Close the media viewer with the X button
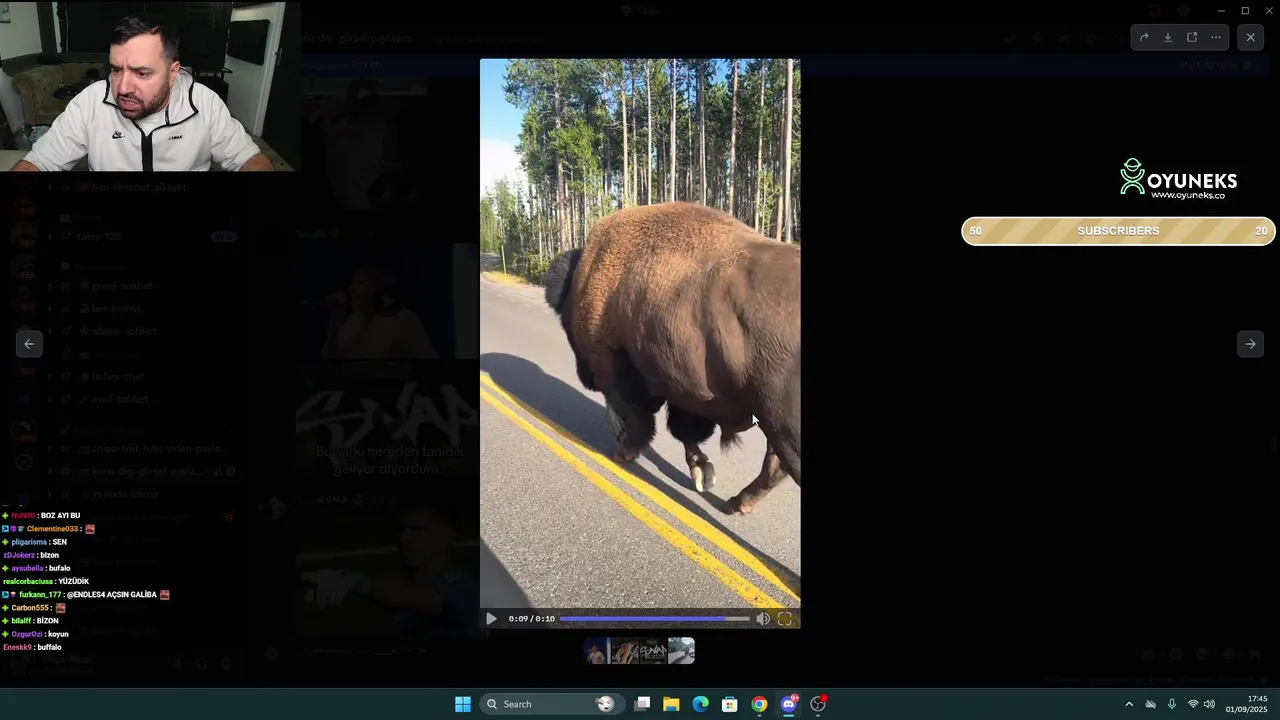 tap(1250, 37)
